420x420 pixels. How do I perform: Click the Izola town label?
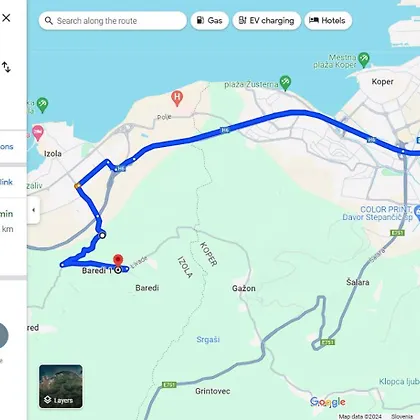tap(53, 154)
